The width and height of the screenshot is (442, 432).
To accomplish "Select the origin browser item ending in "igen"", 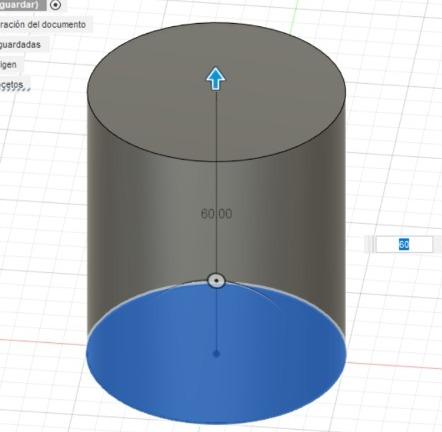I will pyautogui.click(x=8, y=64).
